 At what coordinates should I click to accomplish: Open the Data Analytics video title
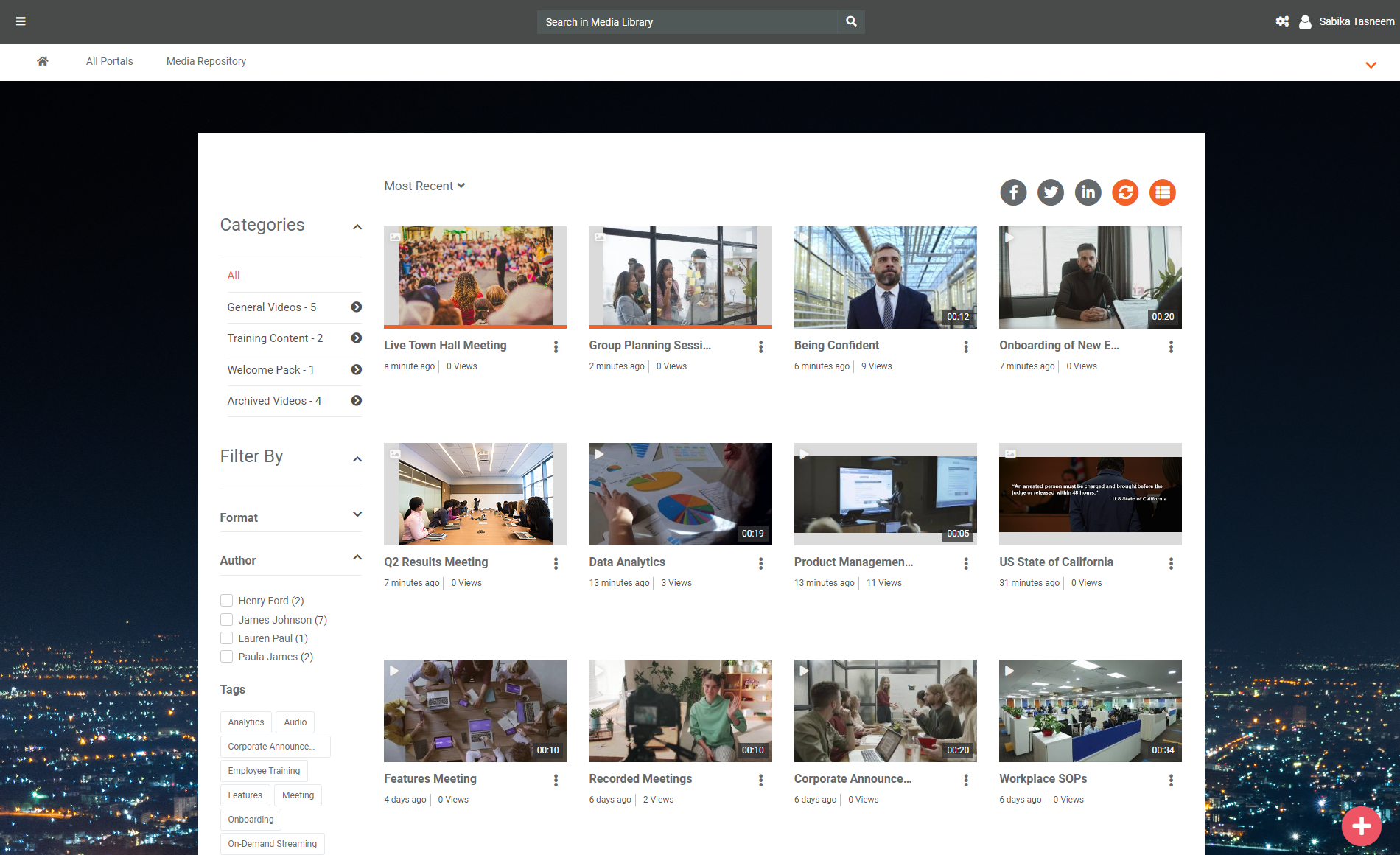point(627,562)
